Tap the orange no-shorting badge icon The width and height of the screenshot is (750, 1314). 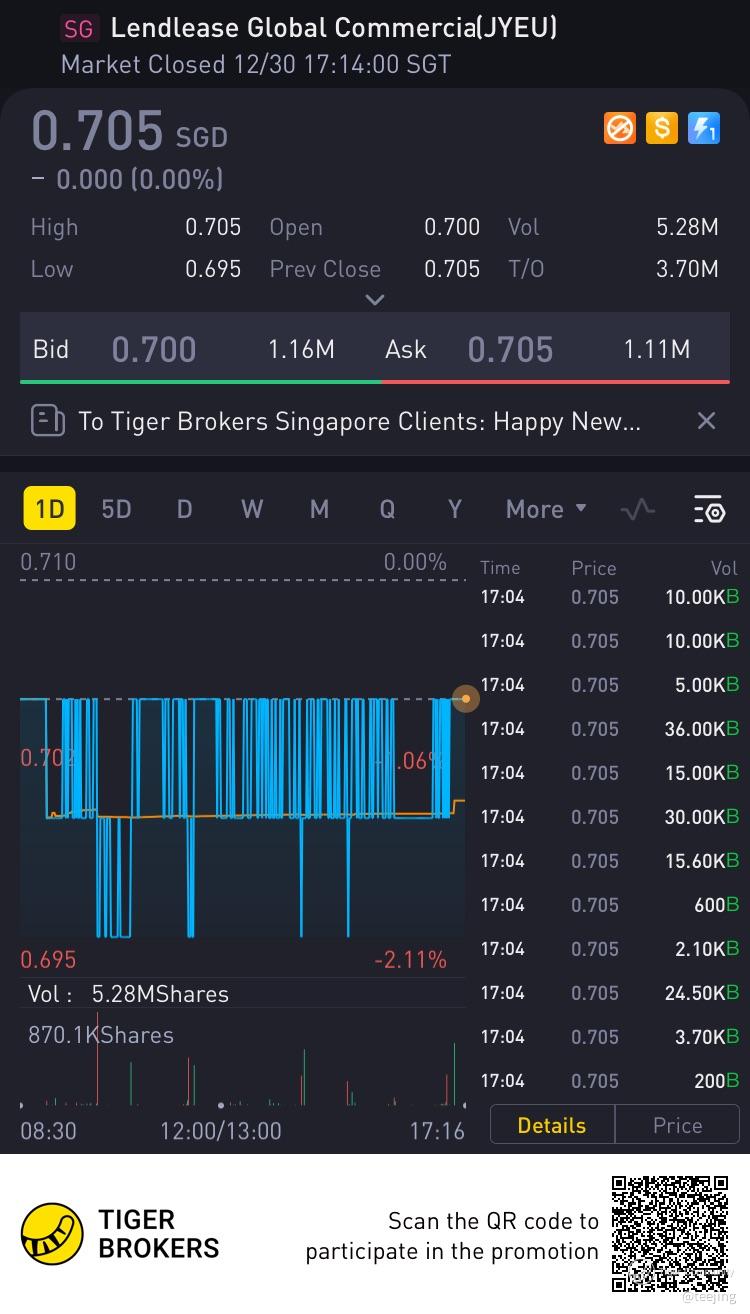tap(620, 128)
